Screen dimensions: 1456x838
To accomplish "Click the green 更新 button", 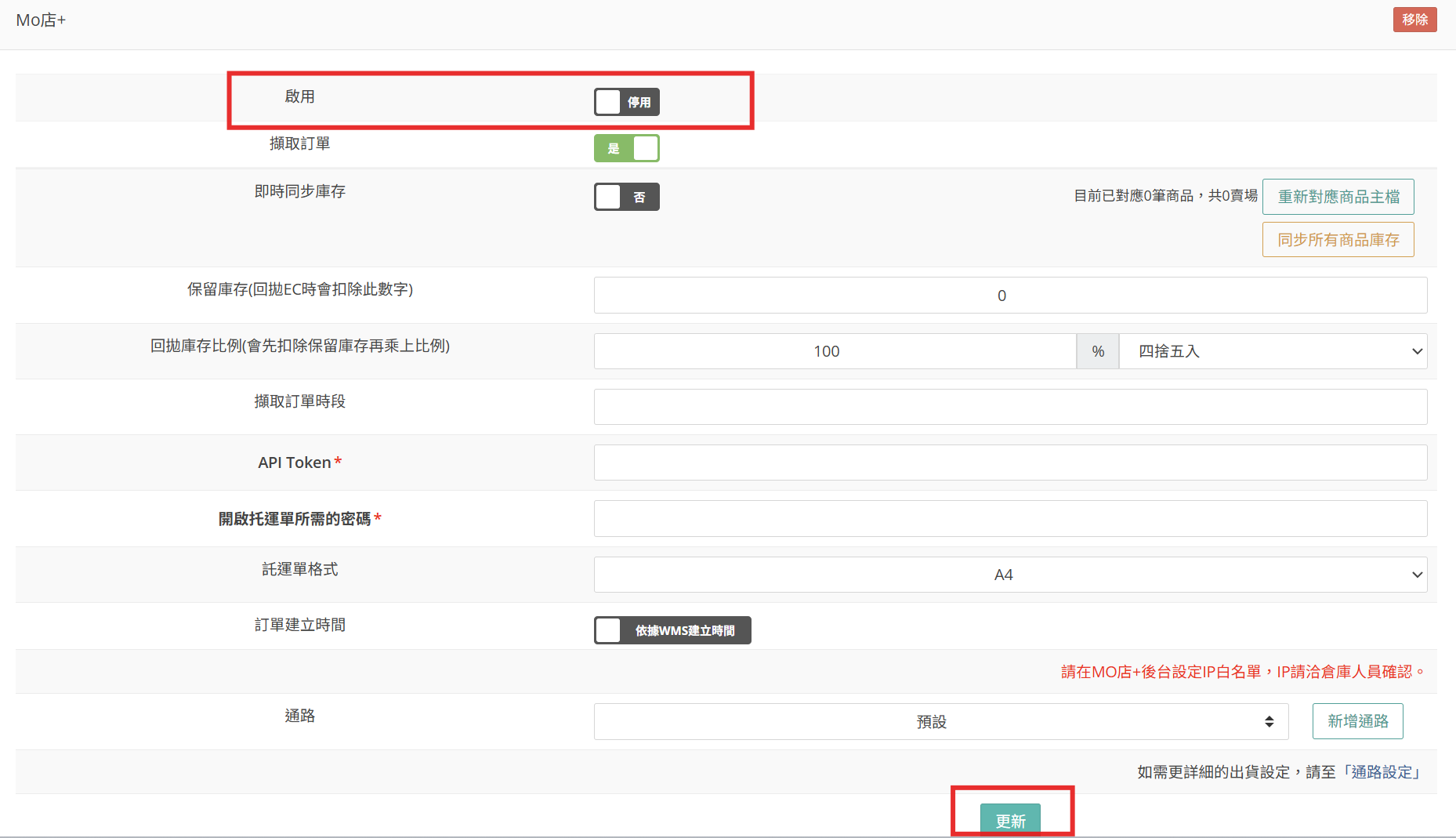I will [1010, 820].
